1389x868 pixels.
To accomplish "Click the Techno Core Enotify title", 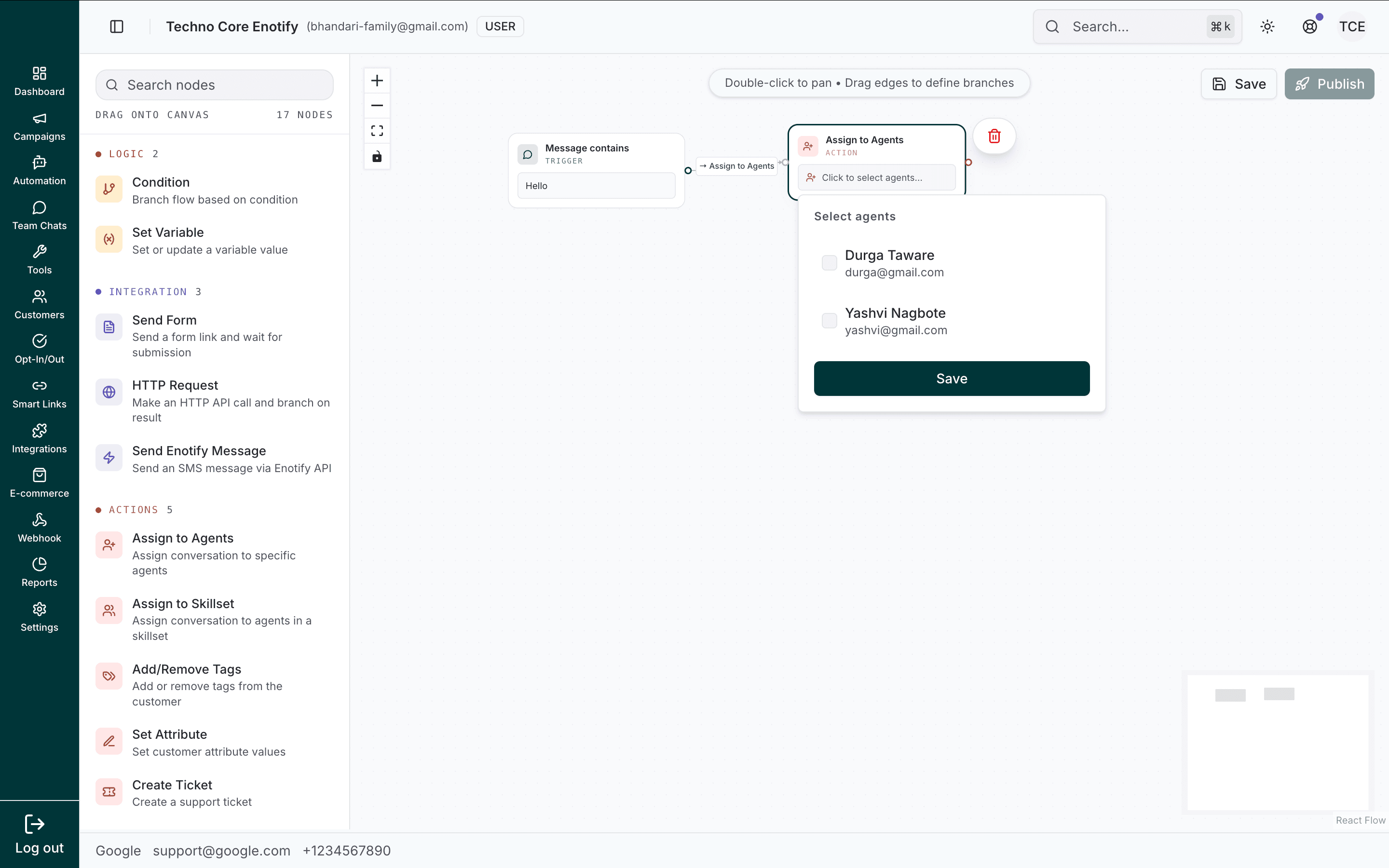I will pyautogui.click(x=232, y=27).
